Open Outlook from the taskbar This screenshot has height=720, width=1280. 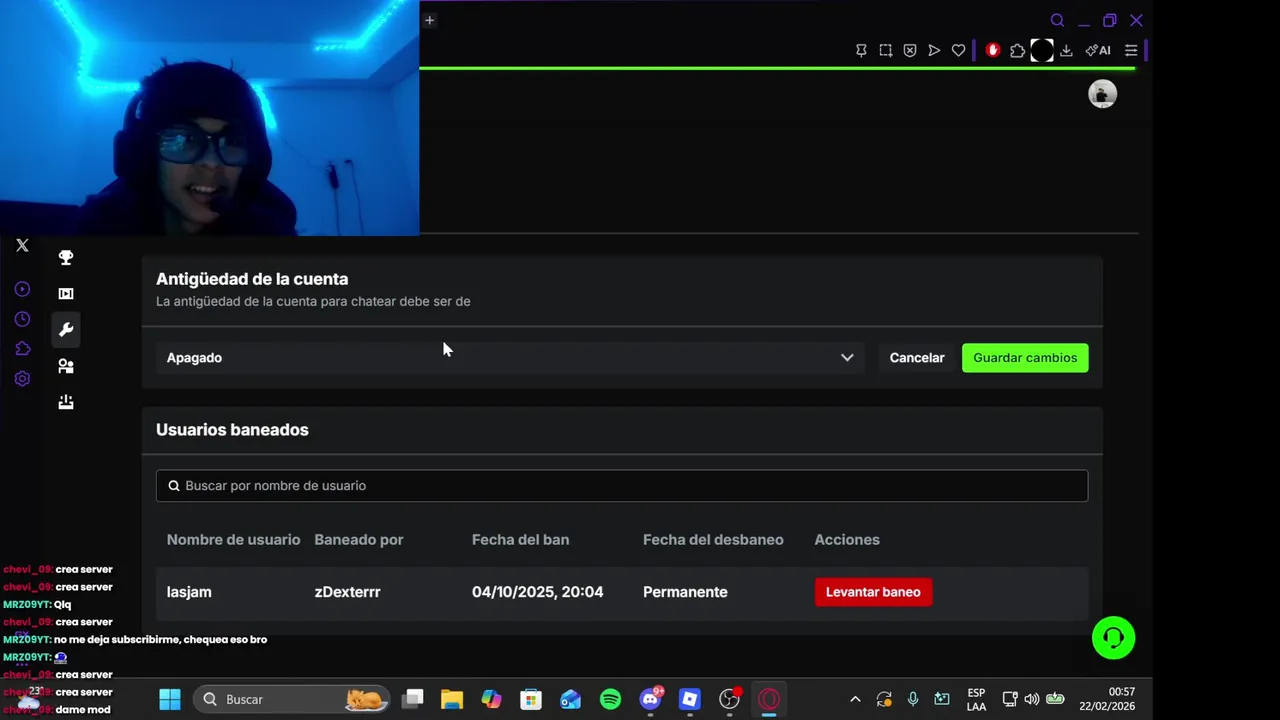point(570,699)
